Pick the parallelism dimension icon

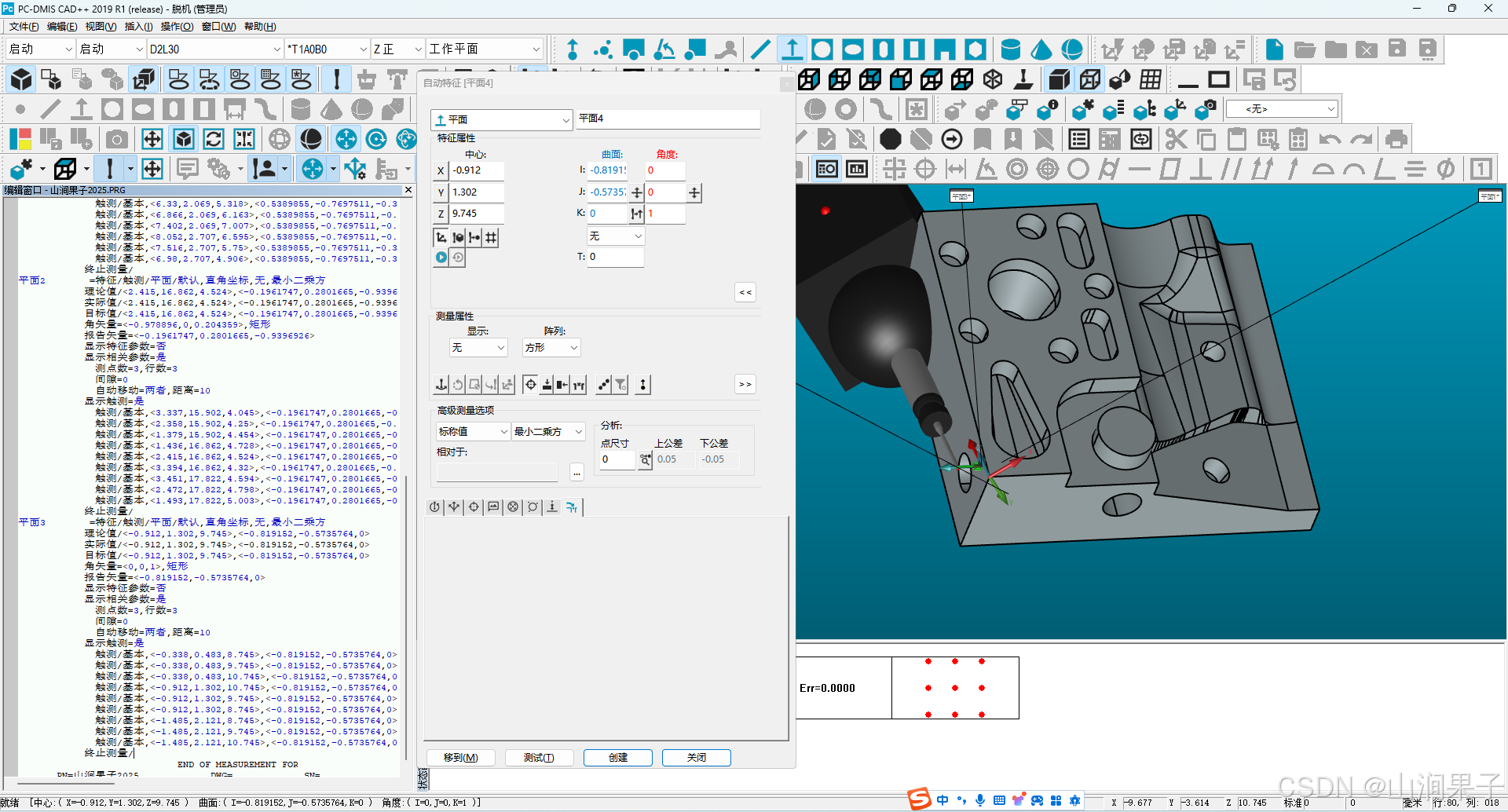tap(1232, 169)
